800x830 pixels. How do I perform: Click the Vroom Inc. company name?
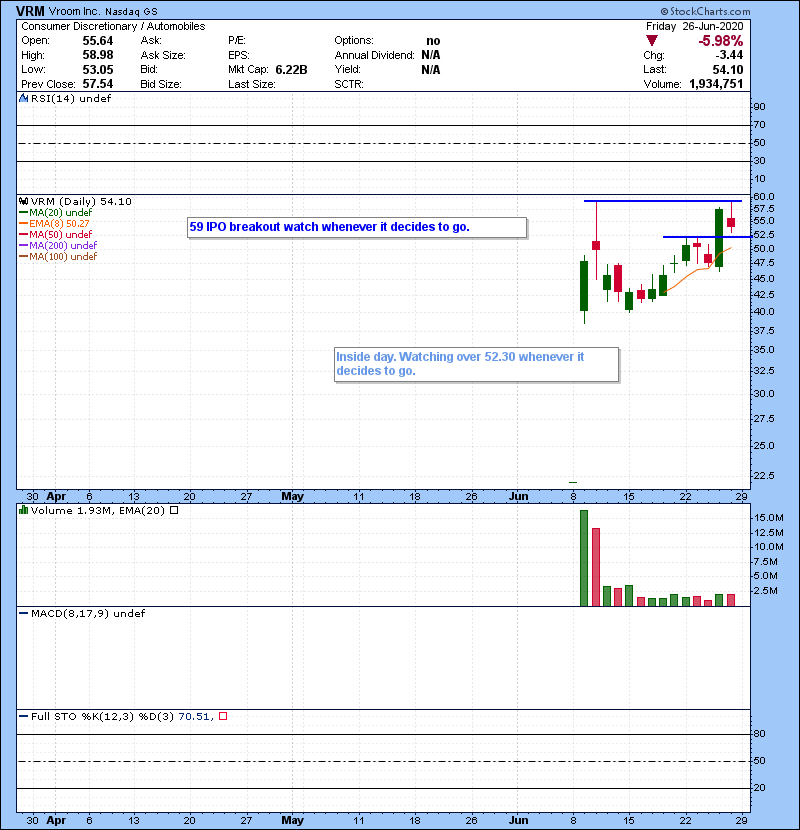(x=75, y=11)
